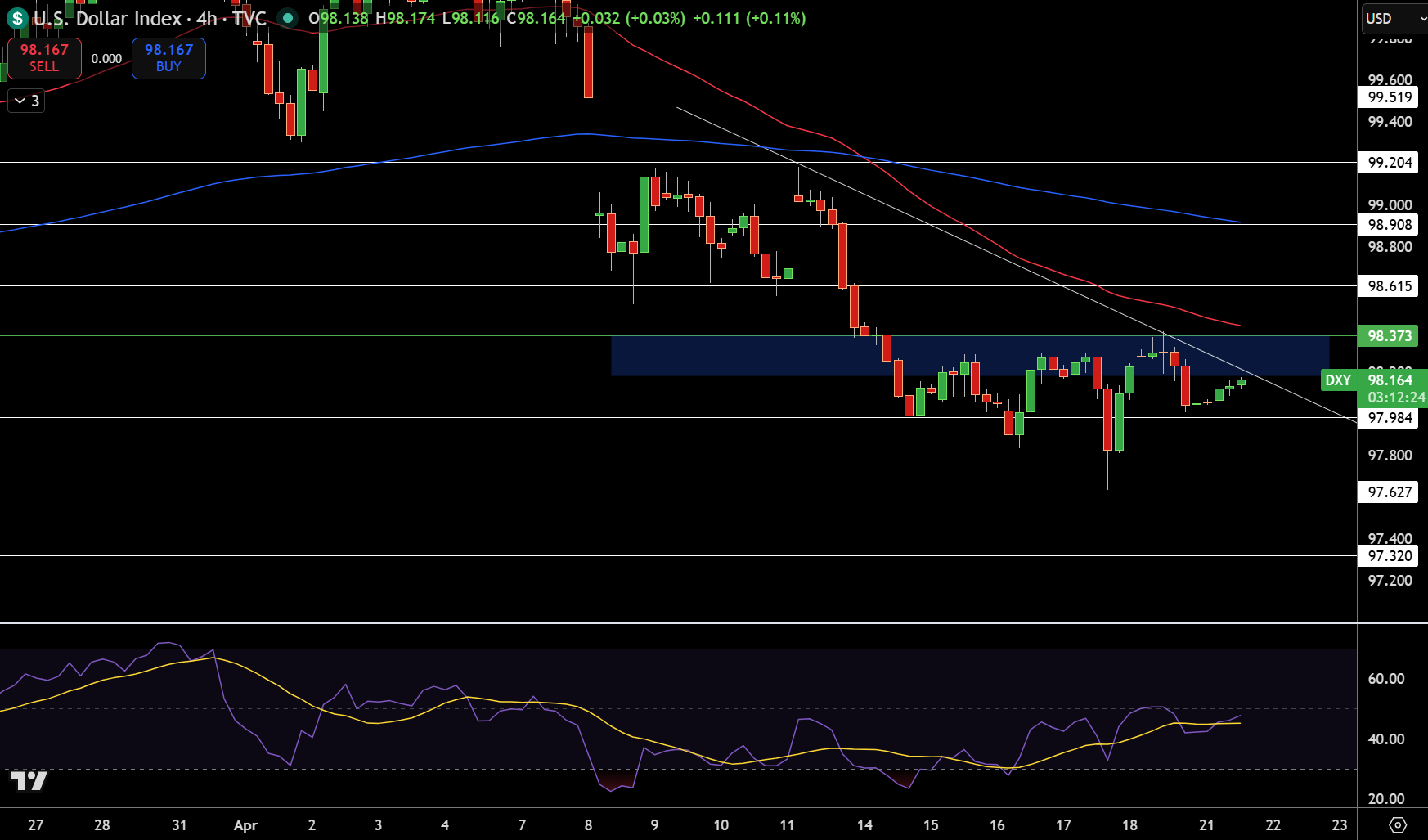Select the 98.908 price level label
1428x840 pixels.
1390,225
